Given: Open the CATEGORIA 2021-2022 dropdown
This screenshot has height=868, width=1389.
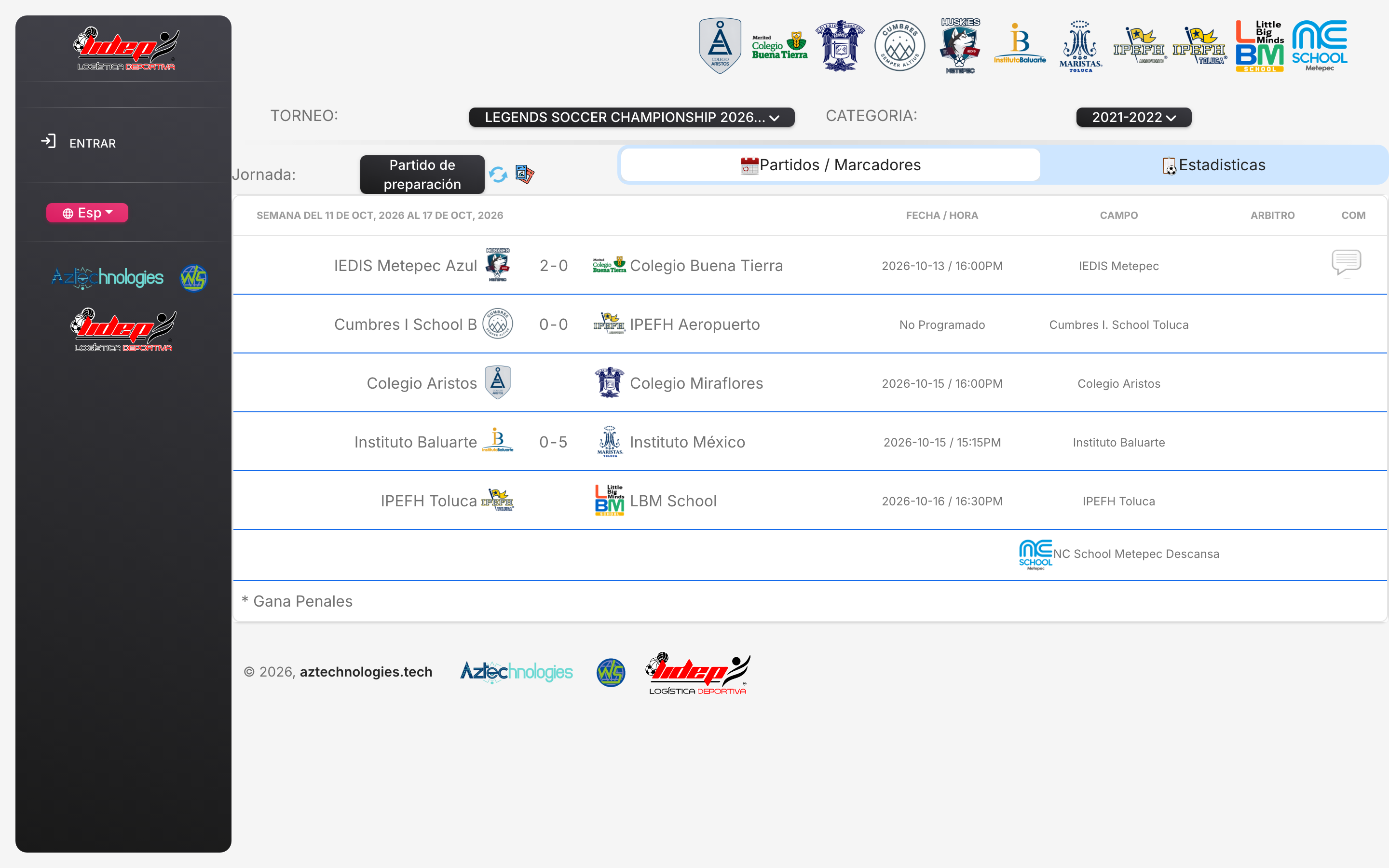Looking at the screenshot, I should click(1133, 117).
